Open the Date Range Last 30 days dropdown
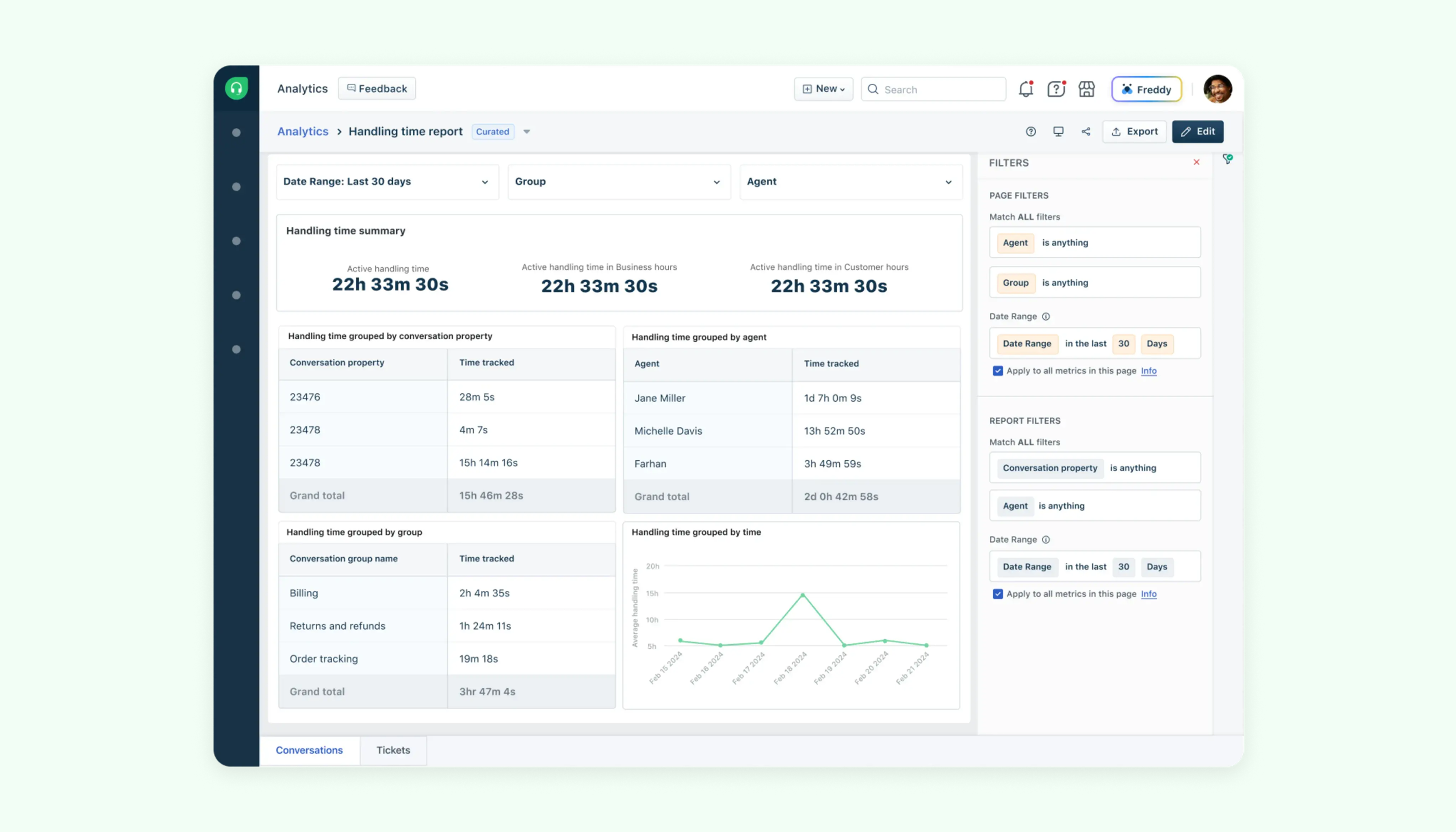 point(387,182)
